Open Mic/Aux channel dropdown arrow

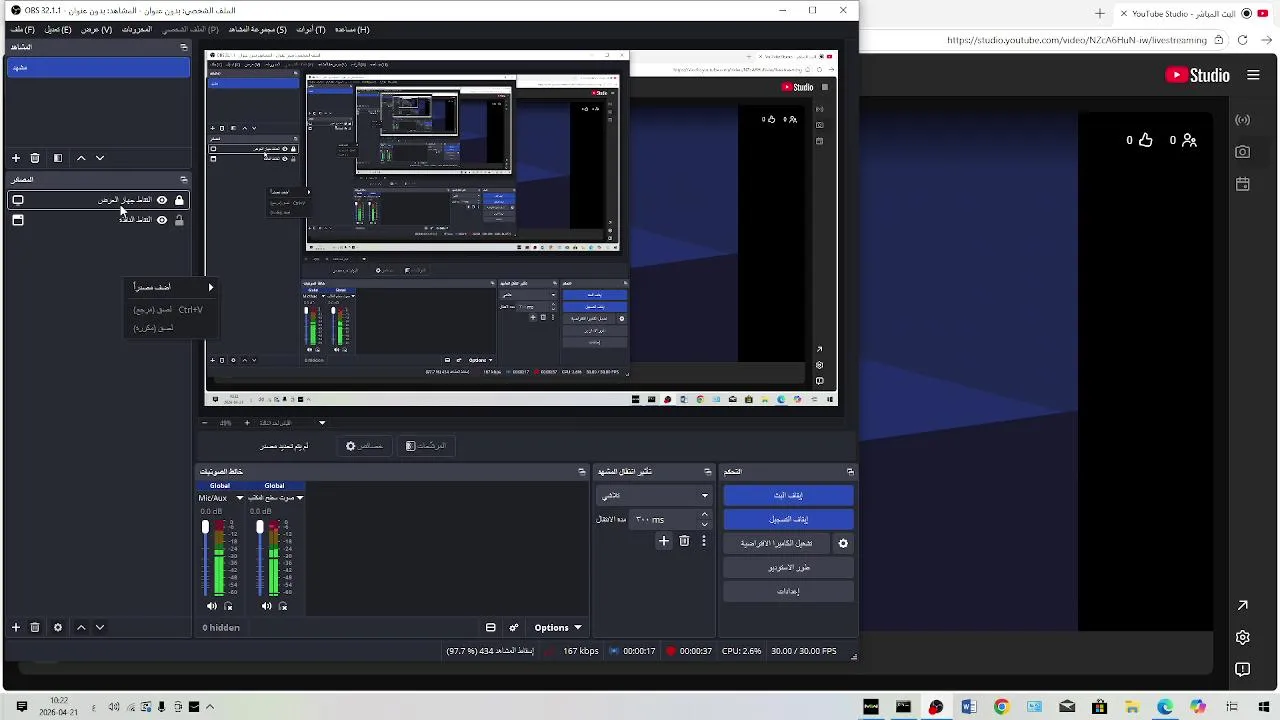pos(240,498)
